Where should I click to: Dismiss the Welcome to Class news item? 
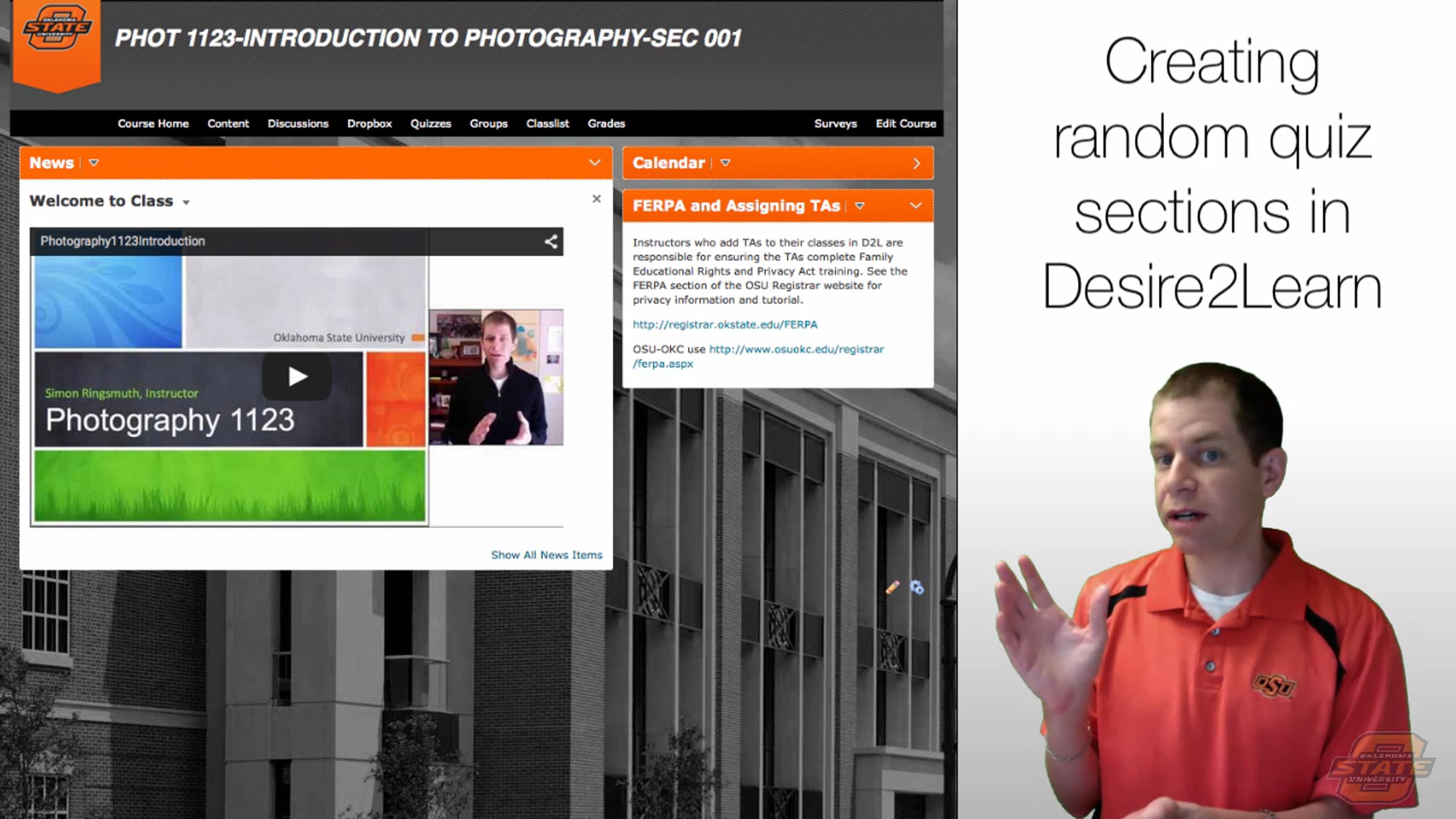pyautogui.click(x=596, y=199)
